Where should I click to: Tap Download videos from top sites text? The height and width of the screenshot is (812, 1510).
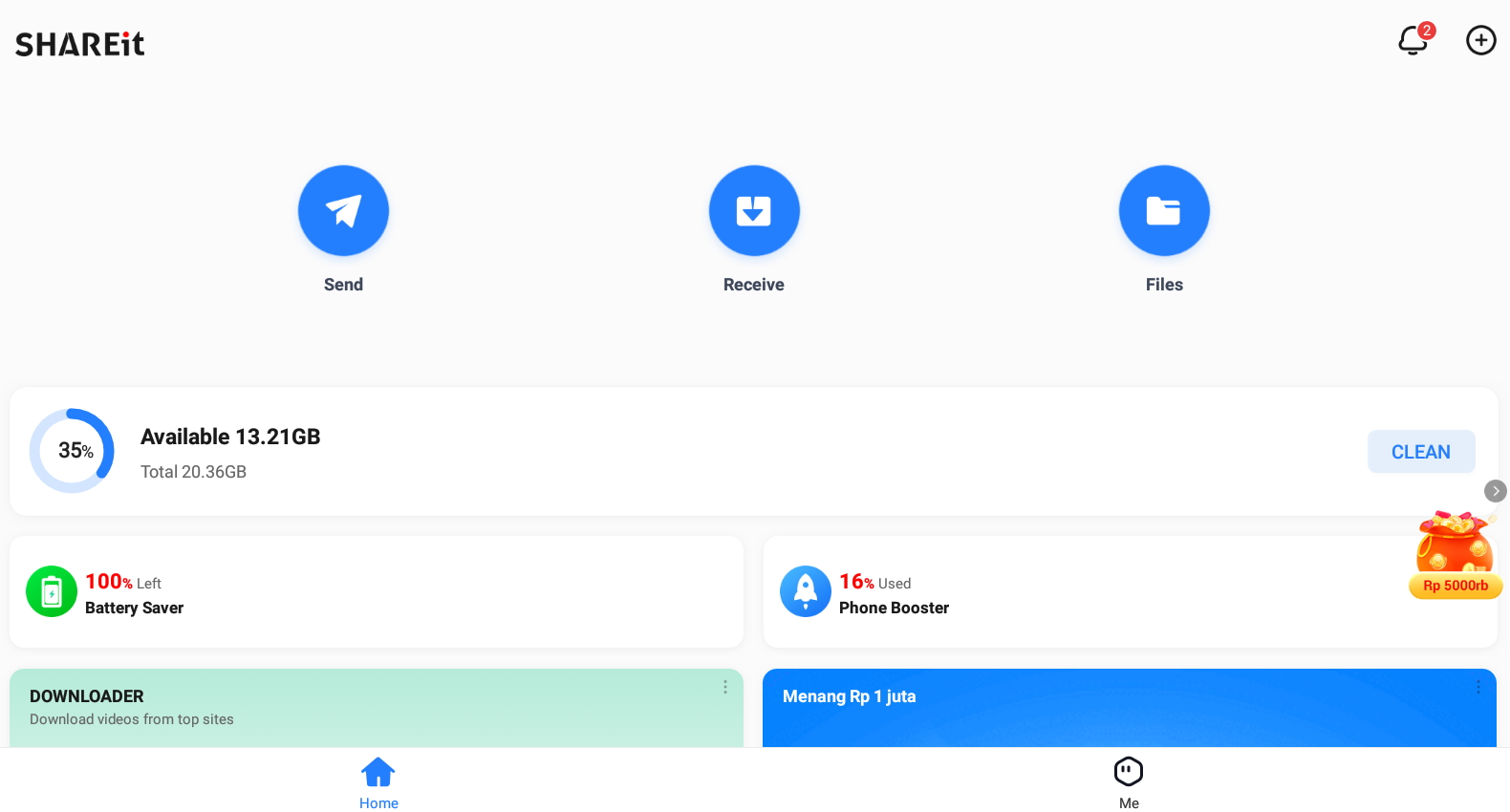pyautogui.click(x=132, y=719)
